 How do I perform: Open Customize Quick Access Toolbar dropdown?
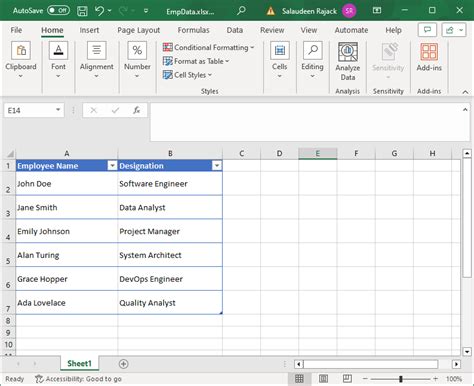pyautogui.click(x=146, y=11)
